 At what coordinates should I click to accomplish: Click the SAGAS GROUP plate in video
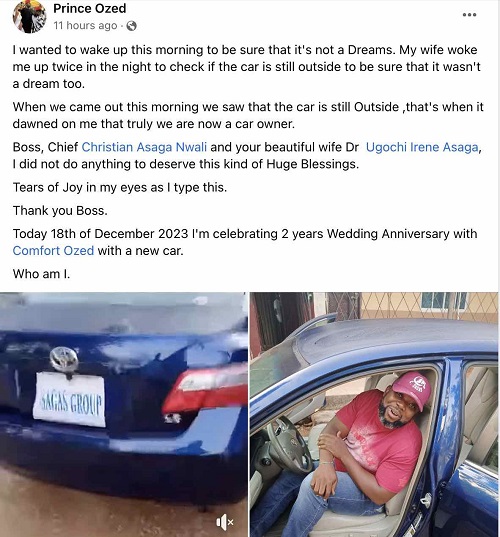[x=70, y=399]
